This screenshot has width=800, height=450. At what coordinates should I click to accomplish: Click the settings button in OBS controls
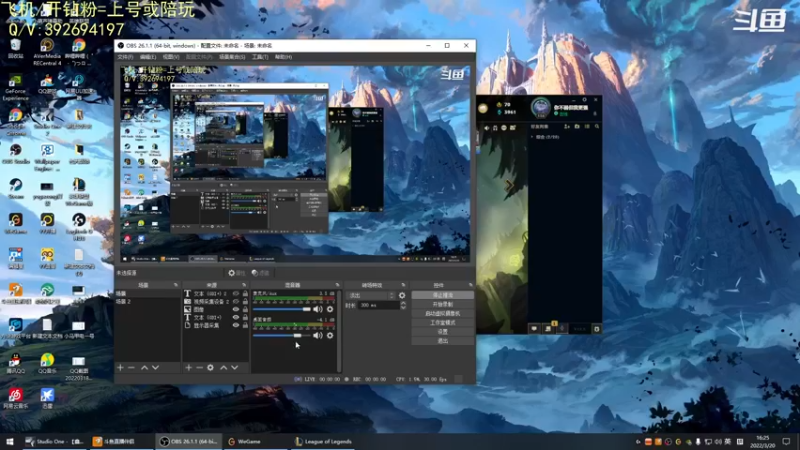pyautogui.click(x=442, y=332)
